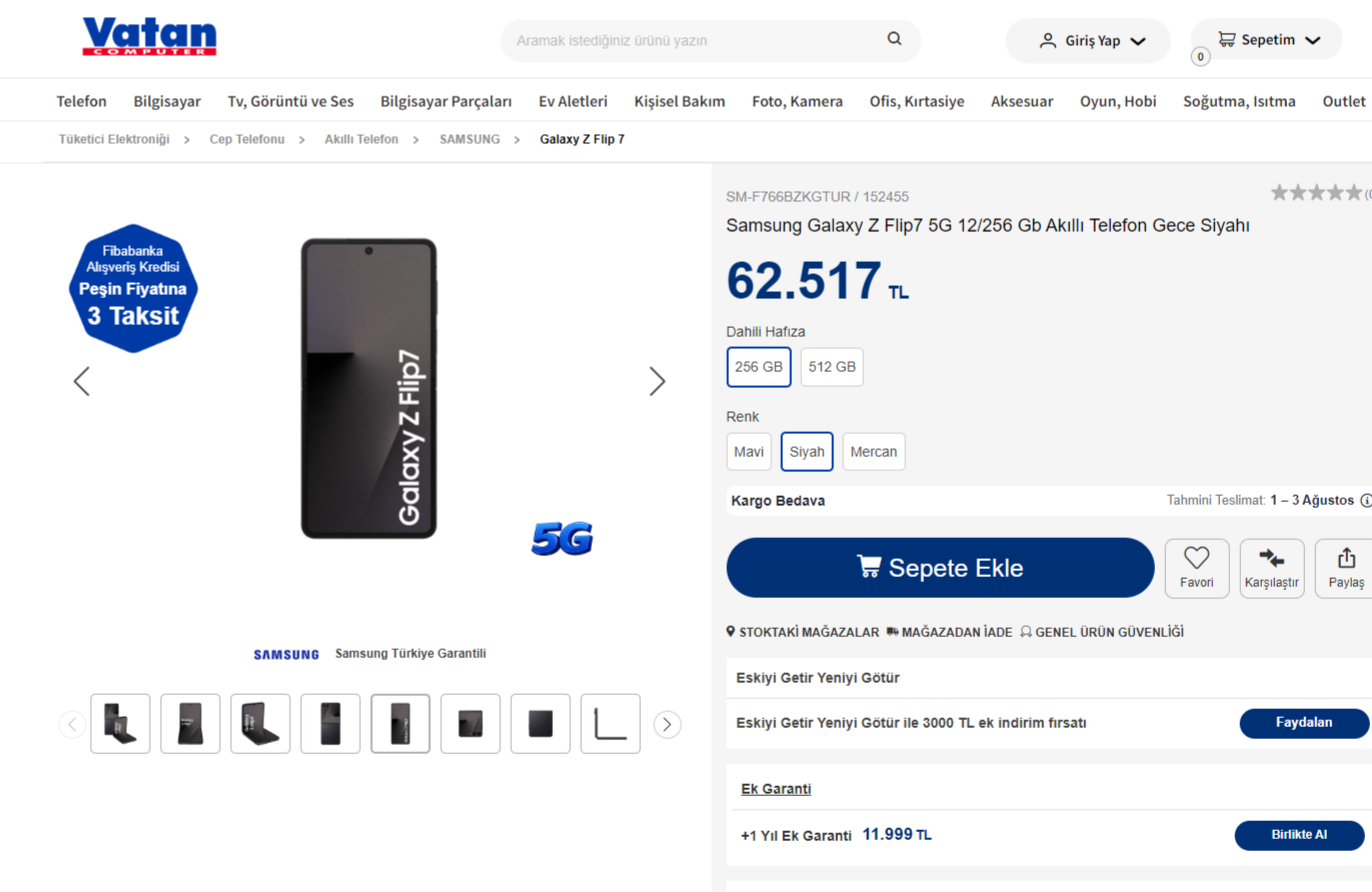Select the sixth product thumbnail
Viewport: 1372px width, 892px height.
[x=470, y=724]
